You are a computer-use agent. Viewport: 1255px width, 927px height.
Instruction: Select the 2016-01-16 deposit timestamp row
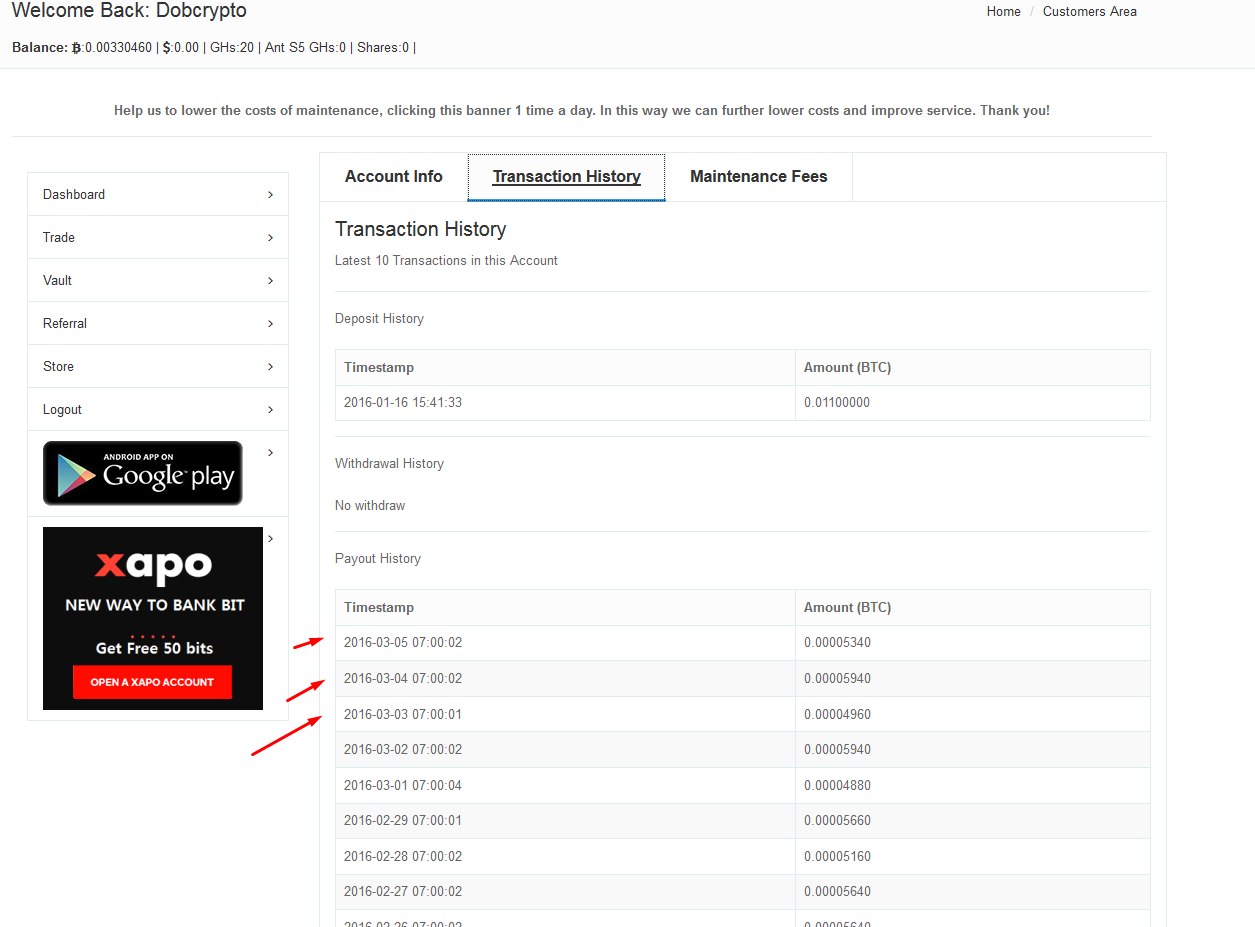click(x=403, y=403)
